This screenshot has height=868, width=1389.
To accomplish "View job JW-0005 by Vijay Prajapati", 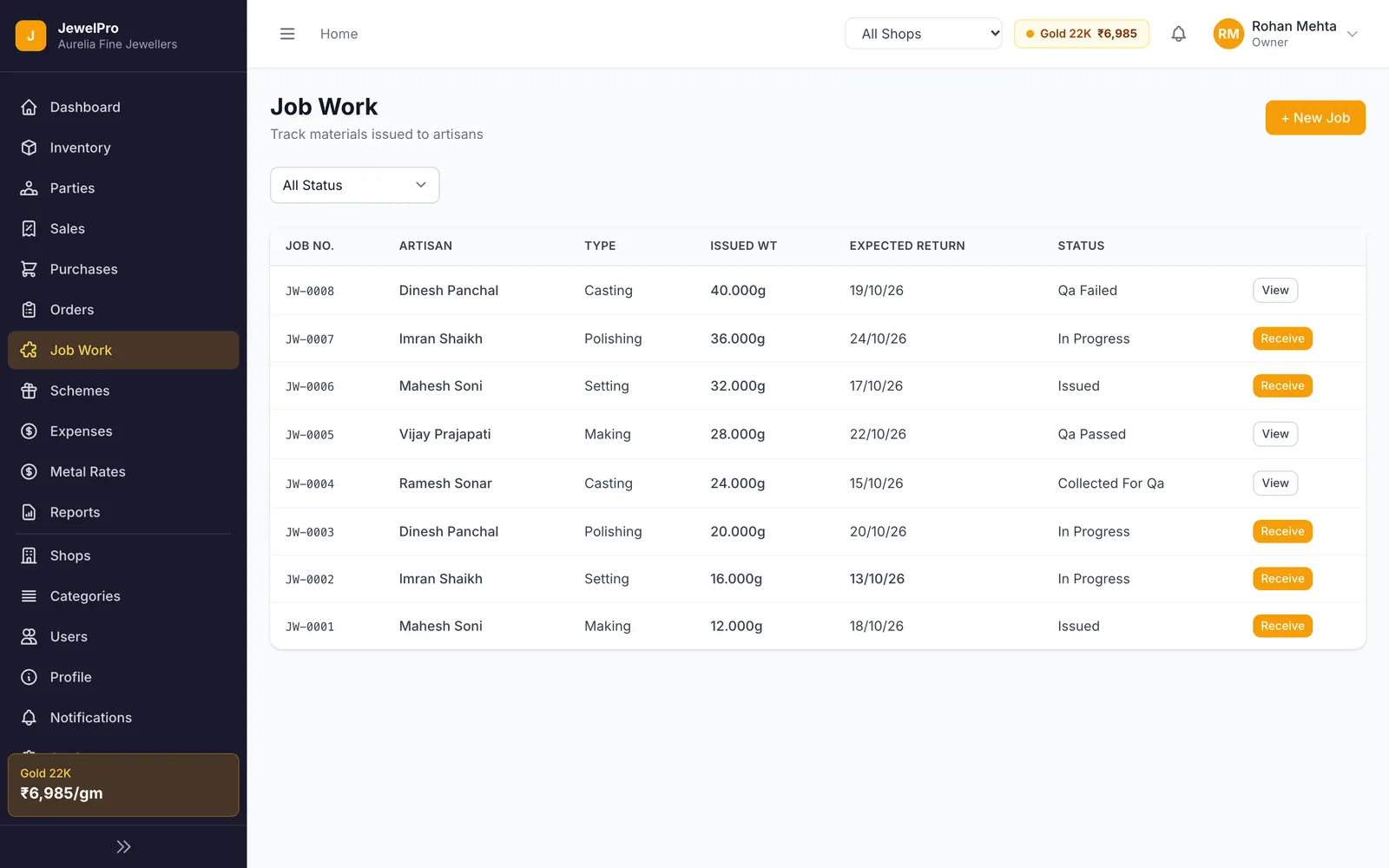I will point(1274,434).
